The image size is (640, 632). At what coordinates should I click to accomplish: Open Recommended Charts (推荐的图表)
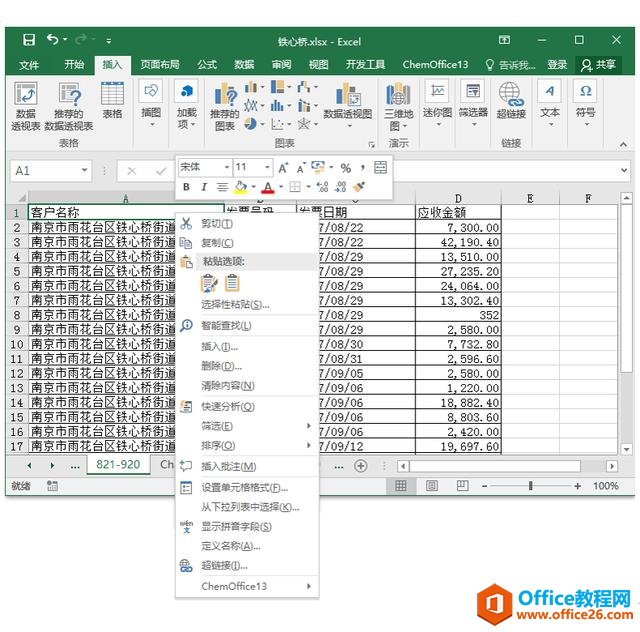point(225,107)
